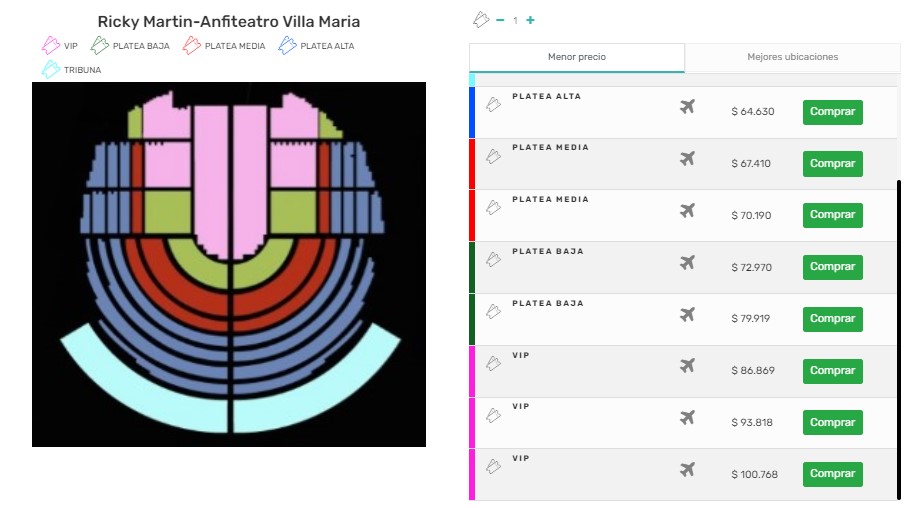Image resolution: width=920 pixels, height=508 pixels.
Task: Select the pink VIP center block on map
Action: coord(210,170)
